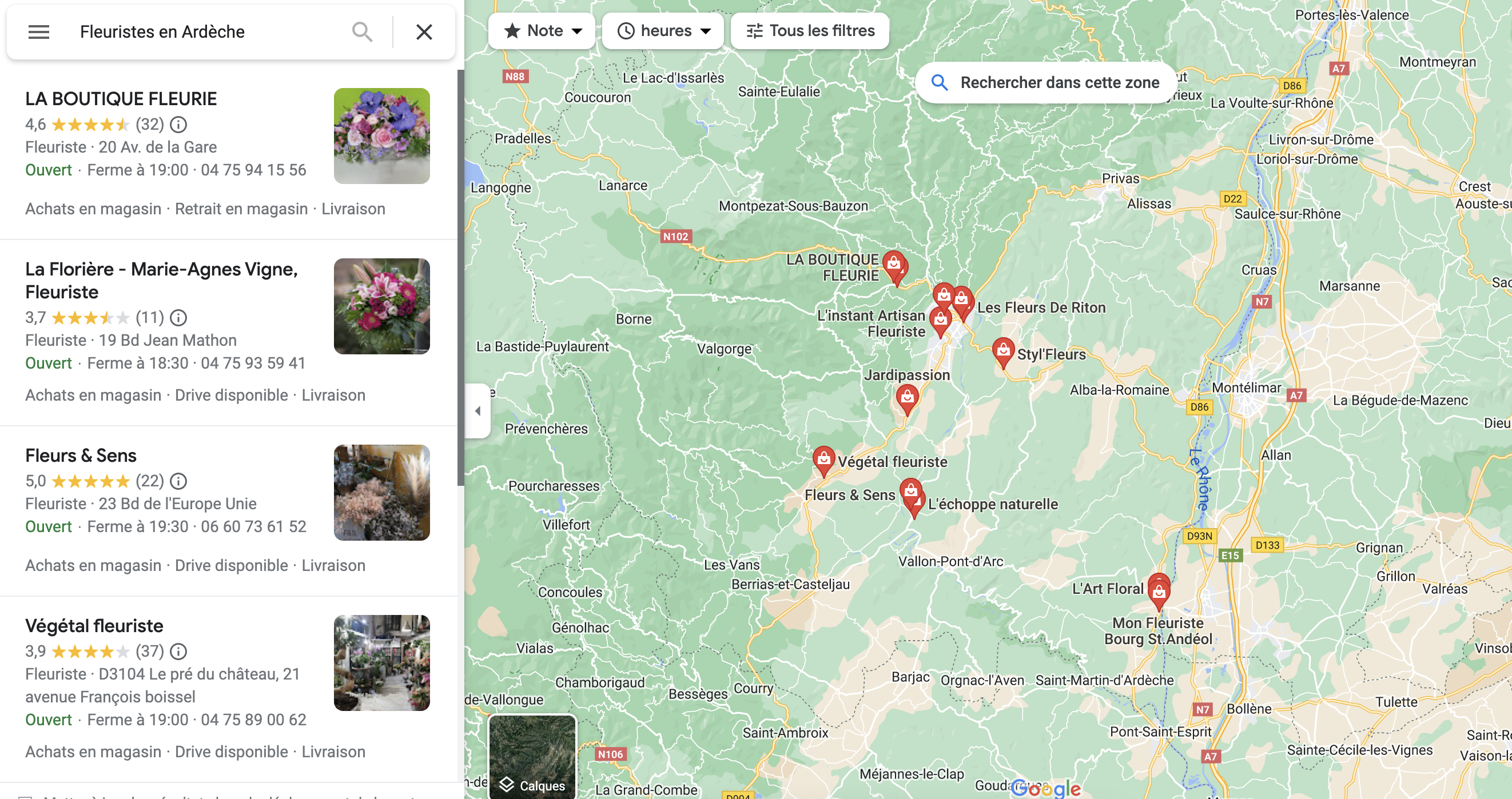Click info icon next to (32) reviews

click(178, 125)
